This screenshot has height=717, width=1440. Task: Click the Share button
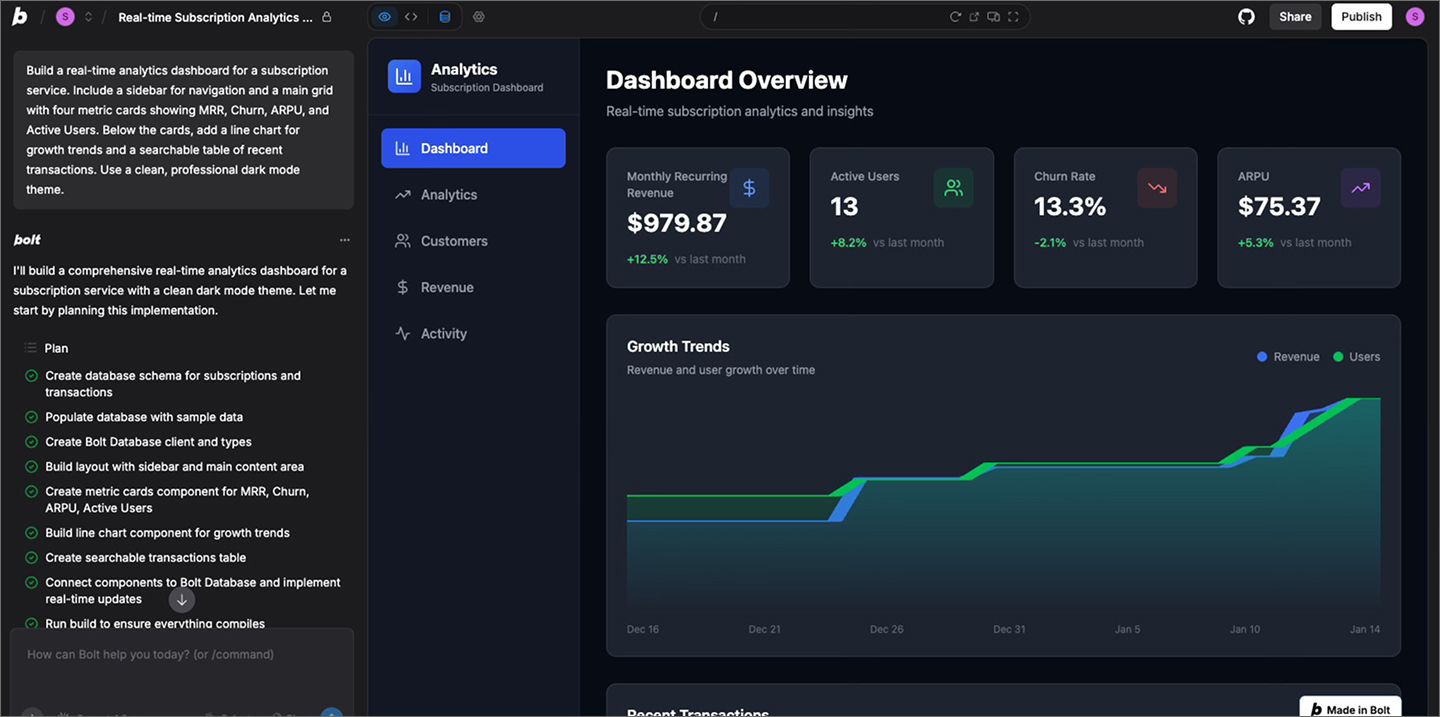(x=1295, y=16)
